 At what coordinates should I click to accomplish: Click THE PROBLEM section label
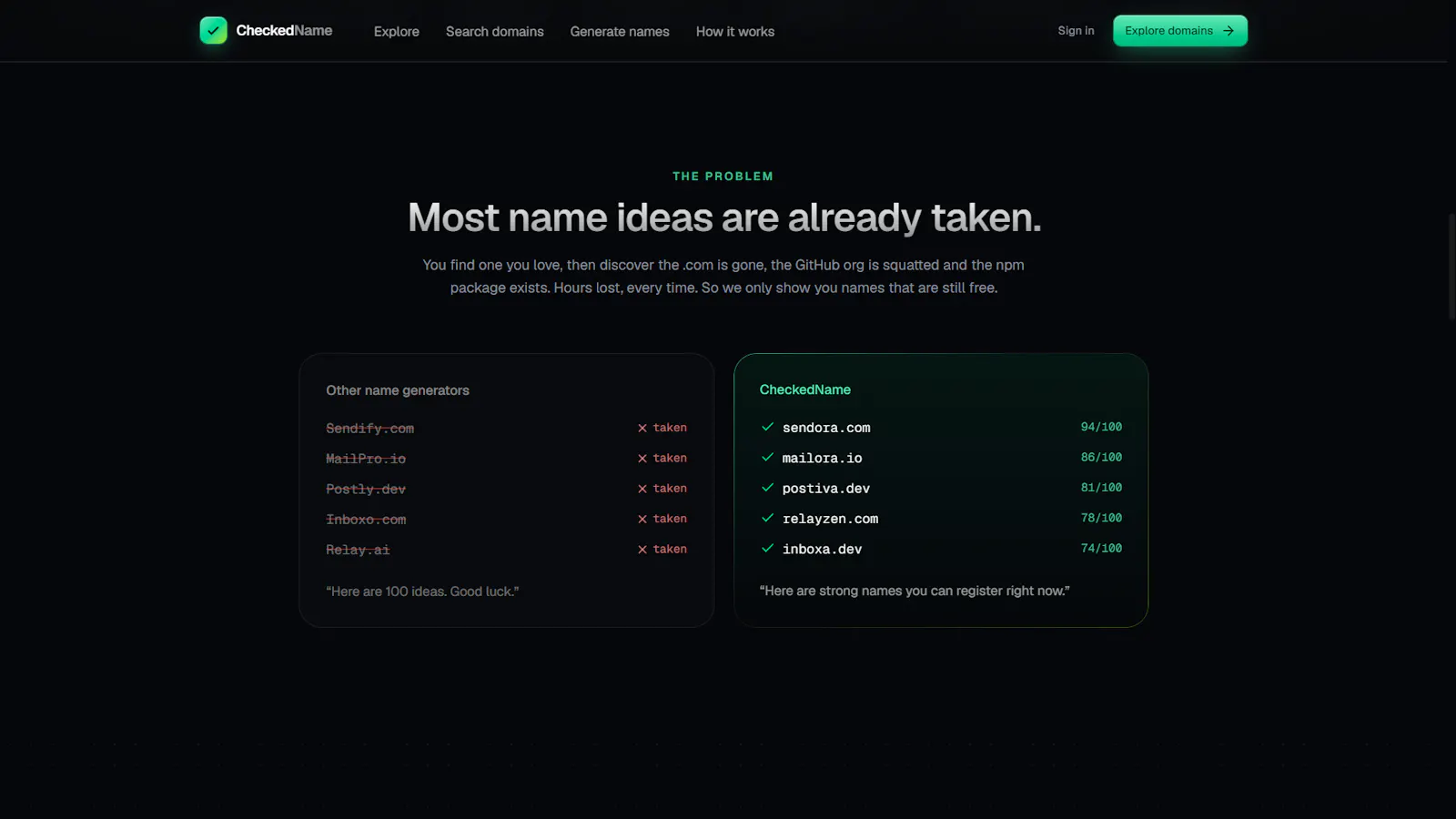coord(723,177)
